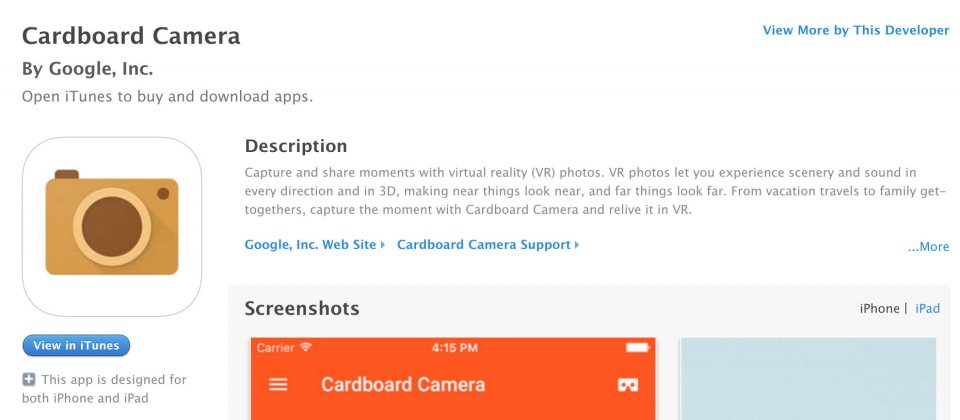This screenshot has height=420, width=960.
Task: Open View More by This Developer
Action: point(855,30)
